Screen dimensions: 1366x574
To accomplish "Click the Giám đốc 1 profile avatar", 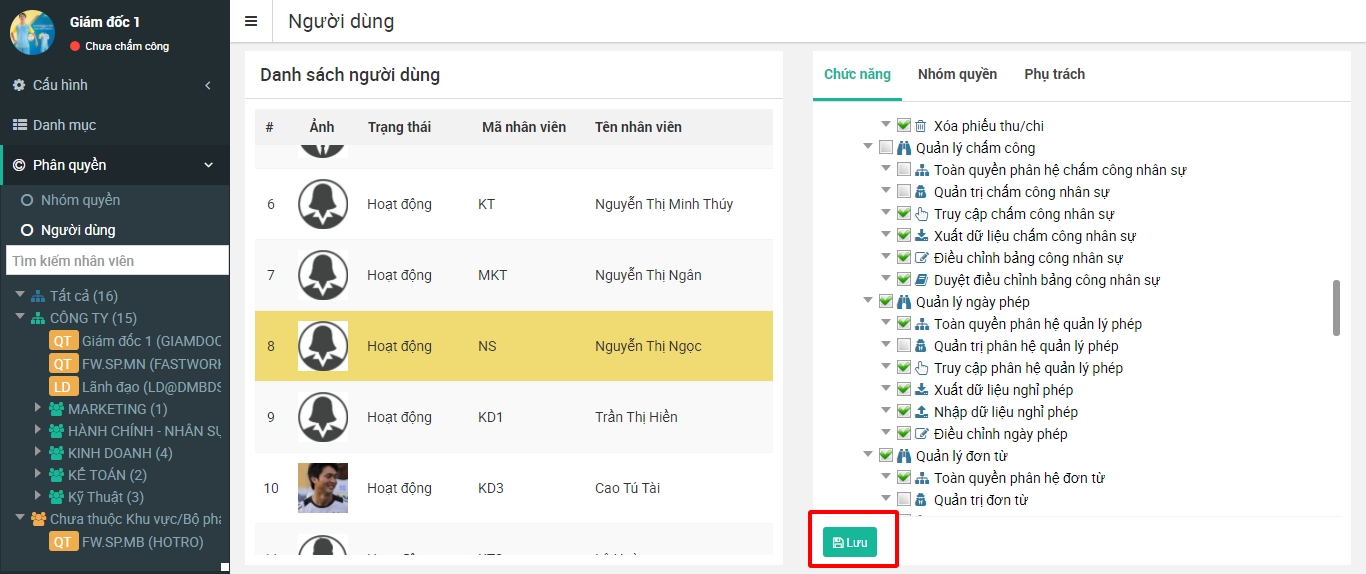I will coord(32,32).
